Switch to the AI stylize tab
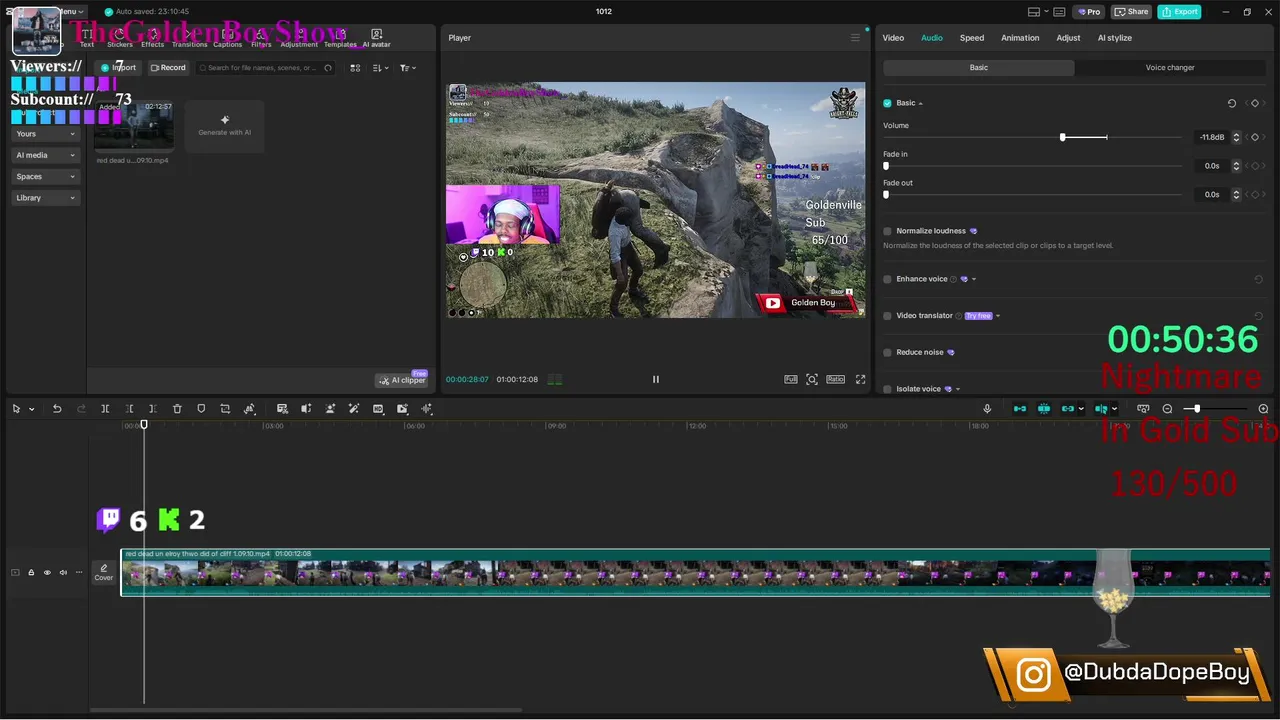Viewport: 1280px width, 720px height. pos(1115,38)
